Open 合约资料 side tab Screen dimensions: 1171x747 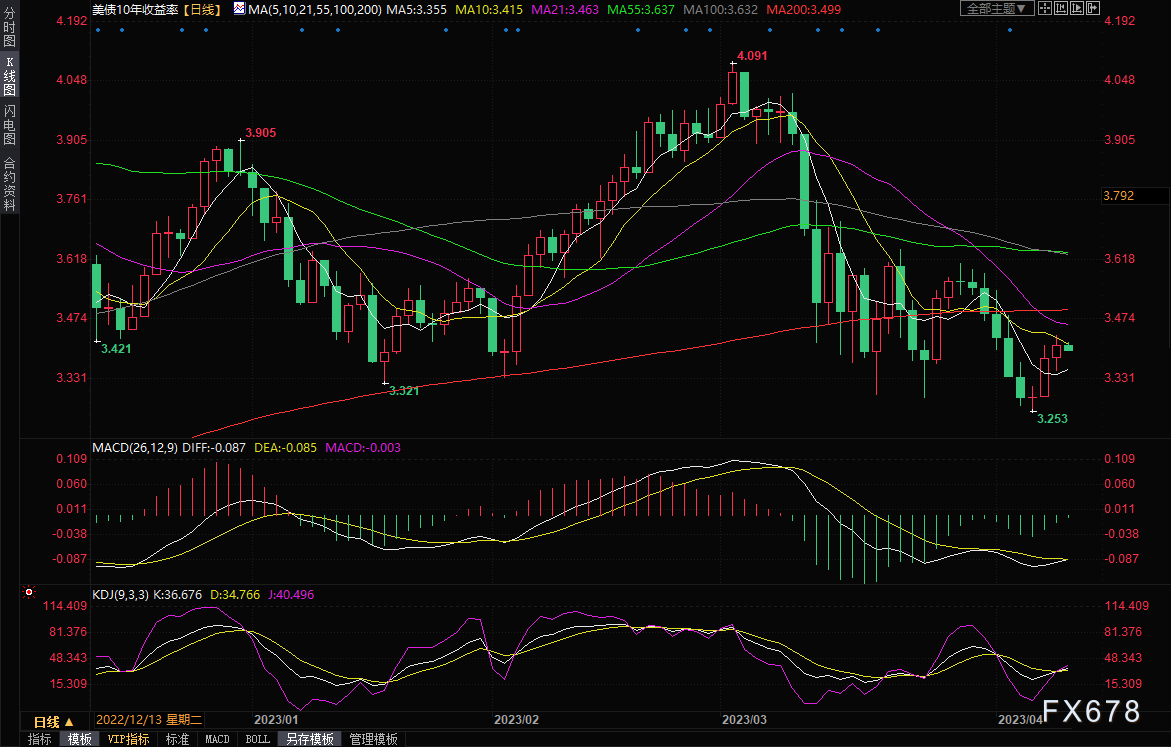(10, 184)
